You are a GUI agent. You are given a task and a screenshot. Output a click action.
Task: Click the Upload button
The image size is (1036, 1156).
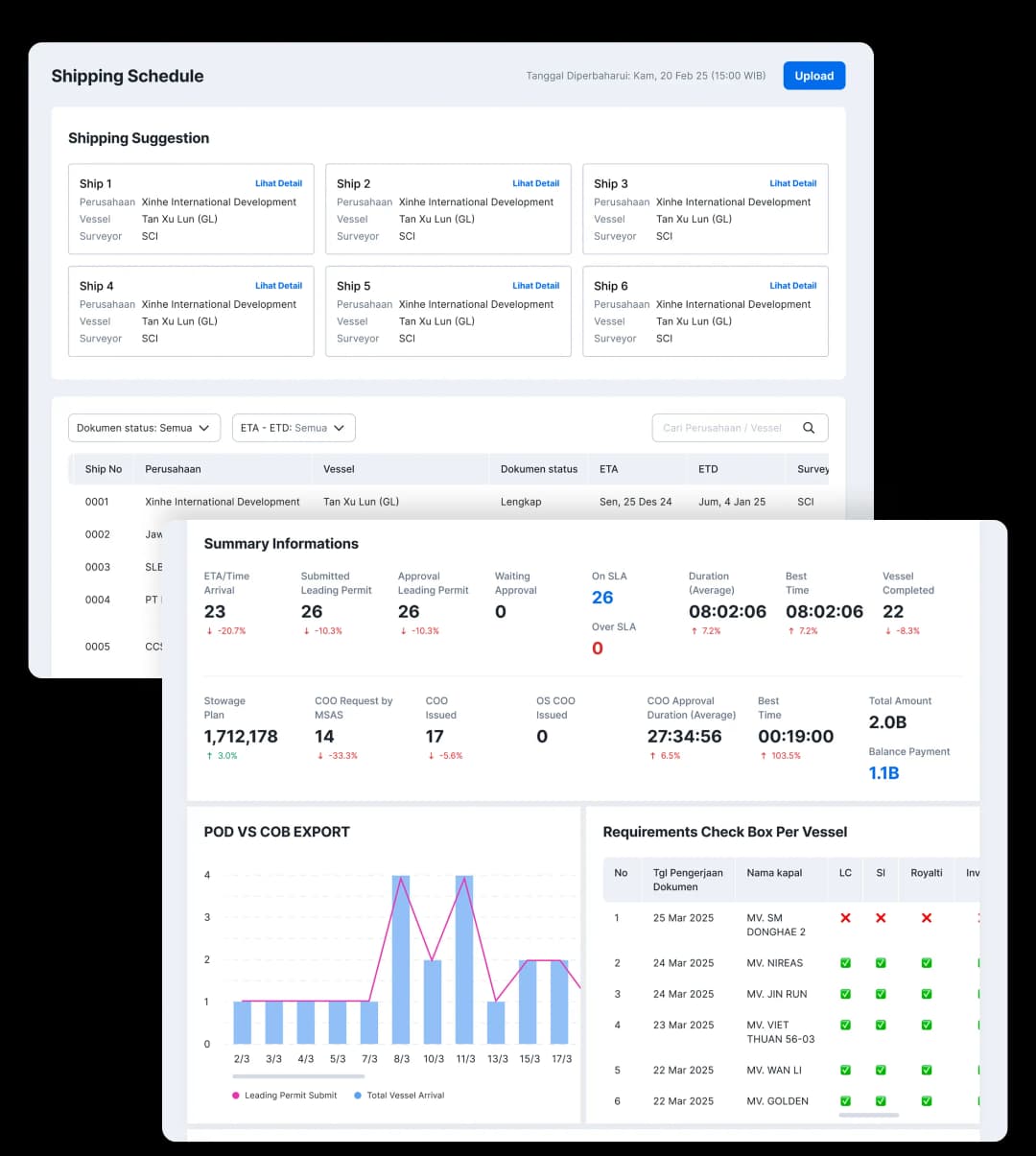coord(813,76)
